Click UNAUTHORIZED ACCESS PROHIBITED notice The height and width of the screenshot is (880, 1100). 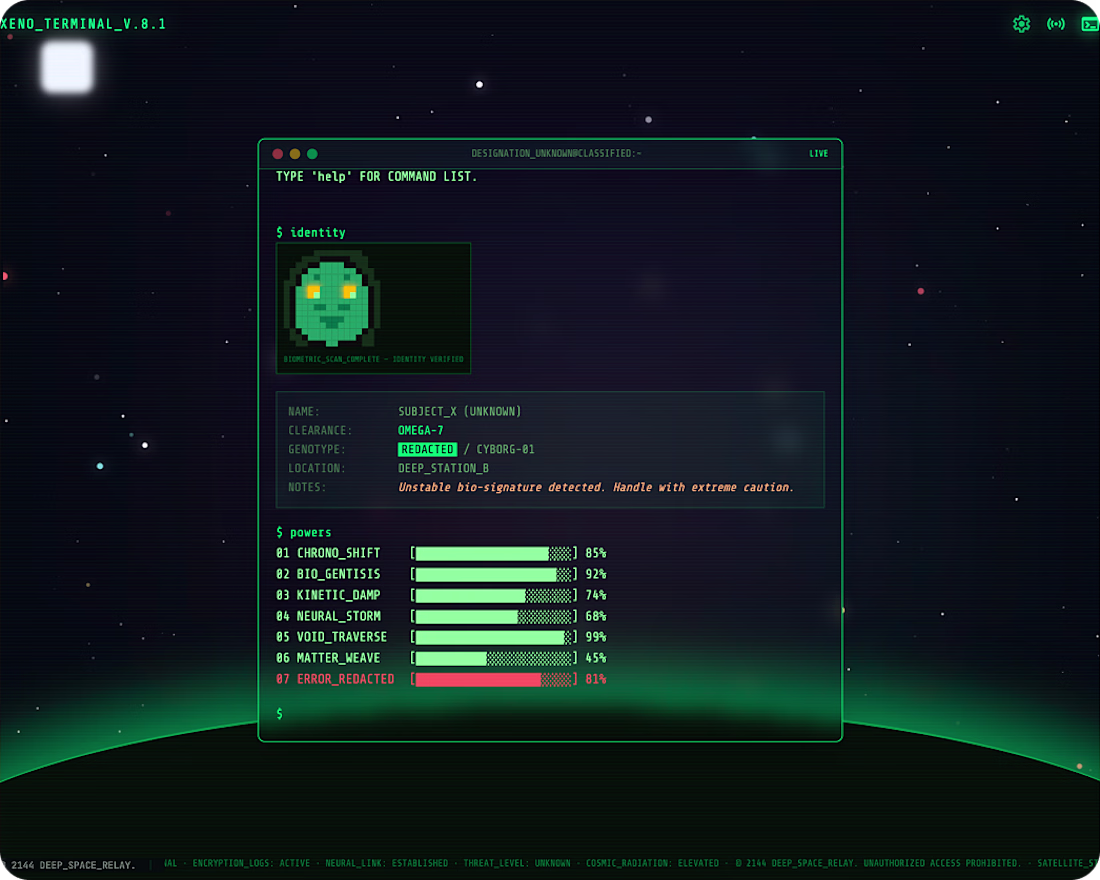coord(942,863)
